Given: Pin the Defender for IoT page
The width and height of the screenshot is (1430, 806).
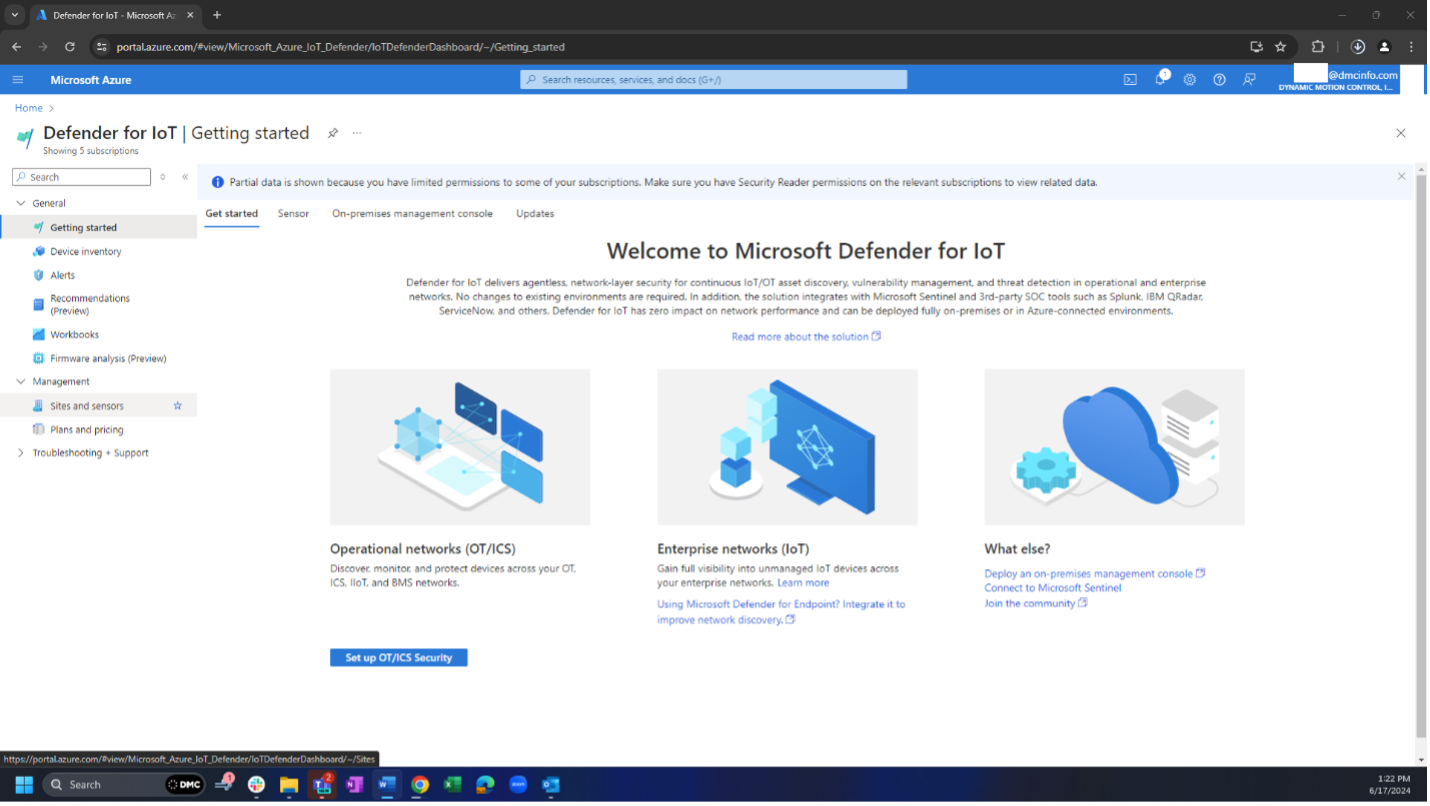Looking at the screenshot, I should pyautogui.click(x=333, y=133).
